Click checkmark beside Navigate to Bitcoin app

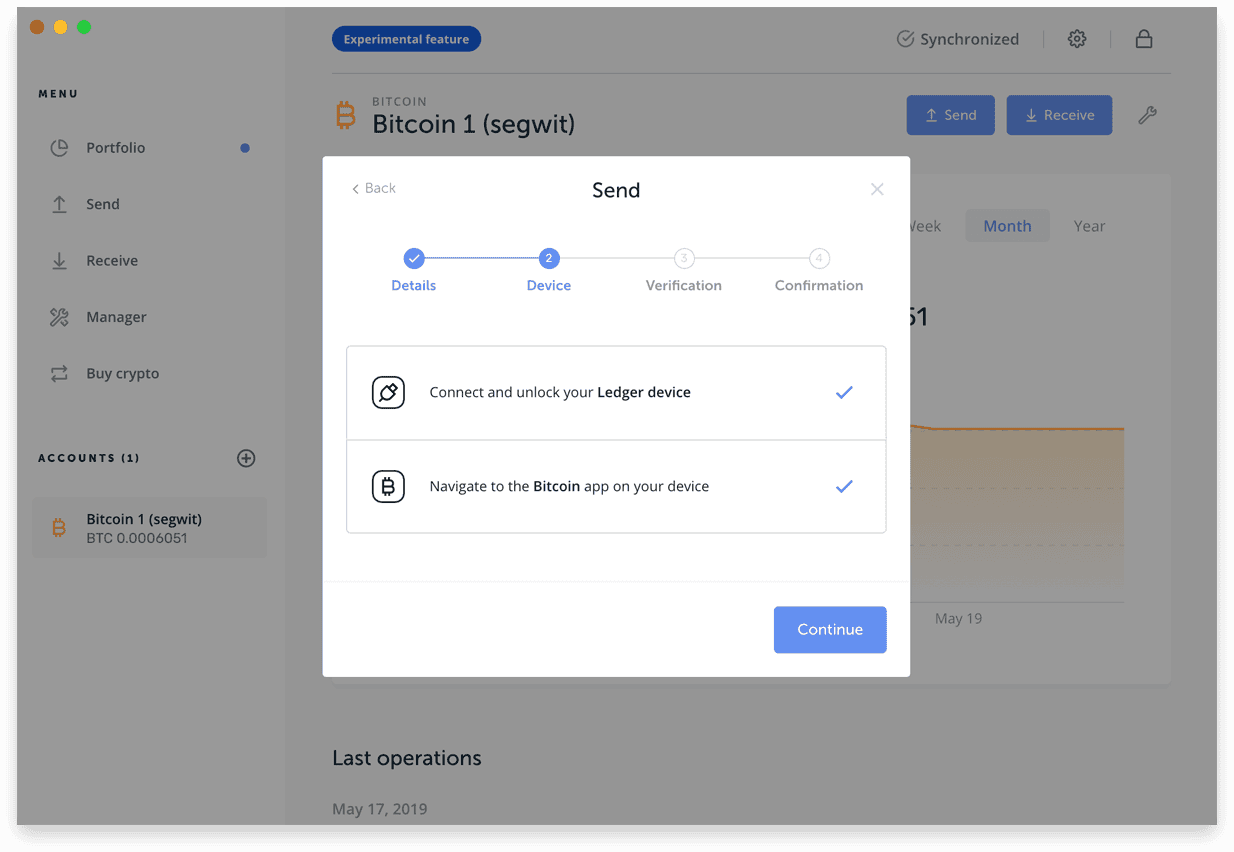(844, 487)
